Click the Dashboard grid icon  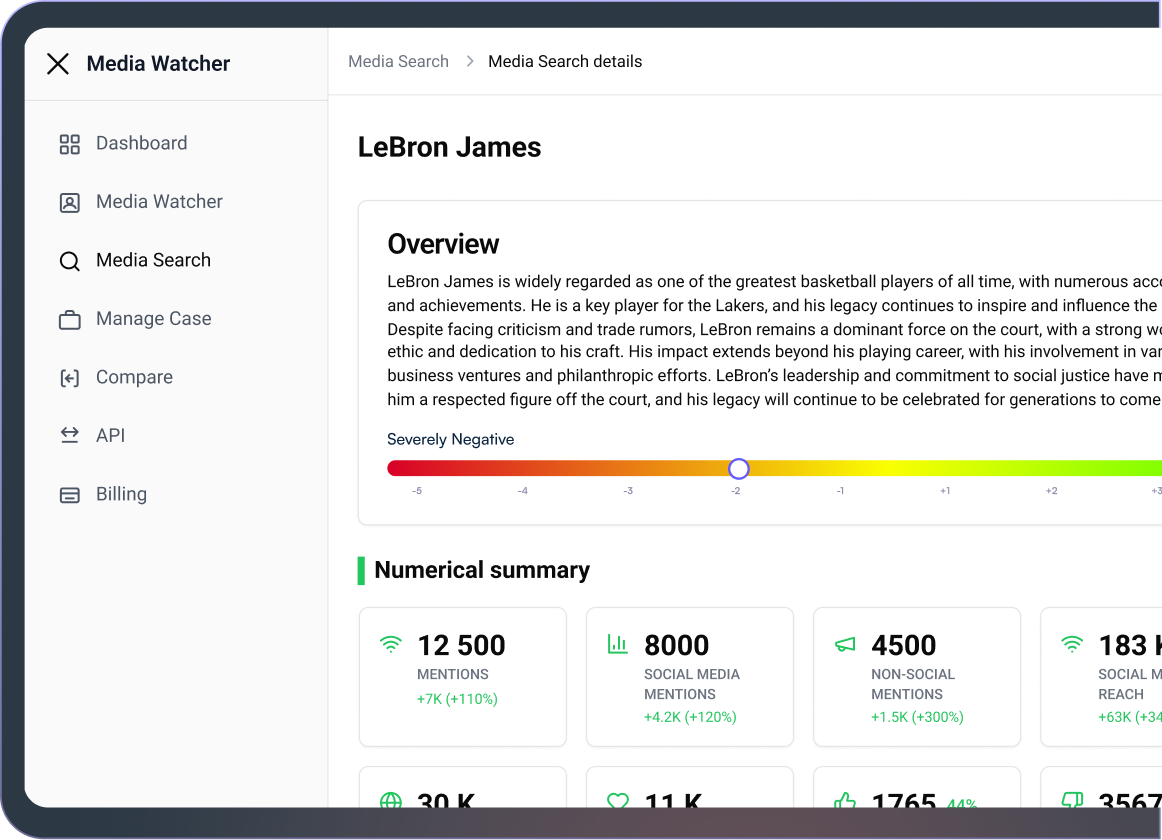pos(70,144)
